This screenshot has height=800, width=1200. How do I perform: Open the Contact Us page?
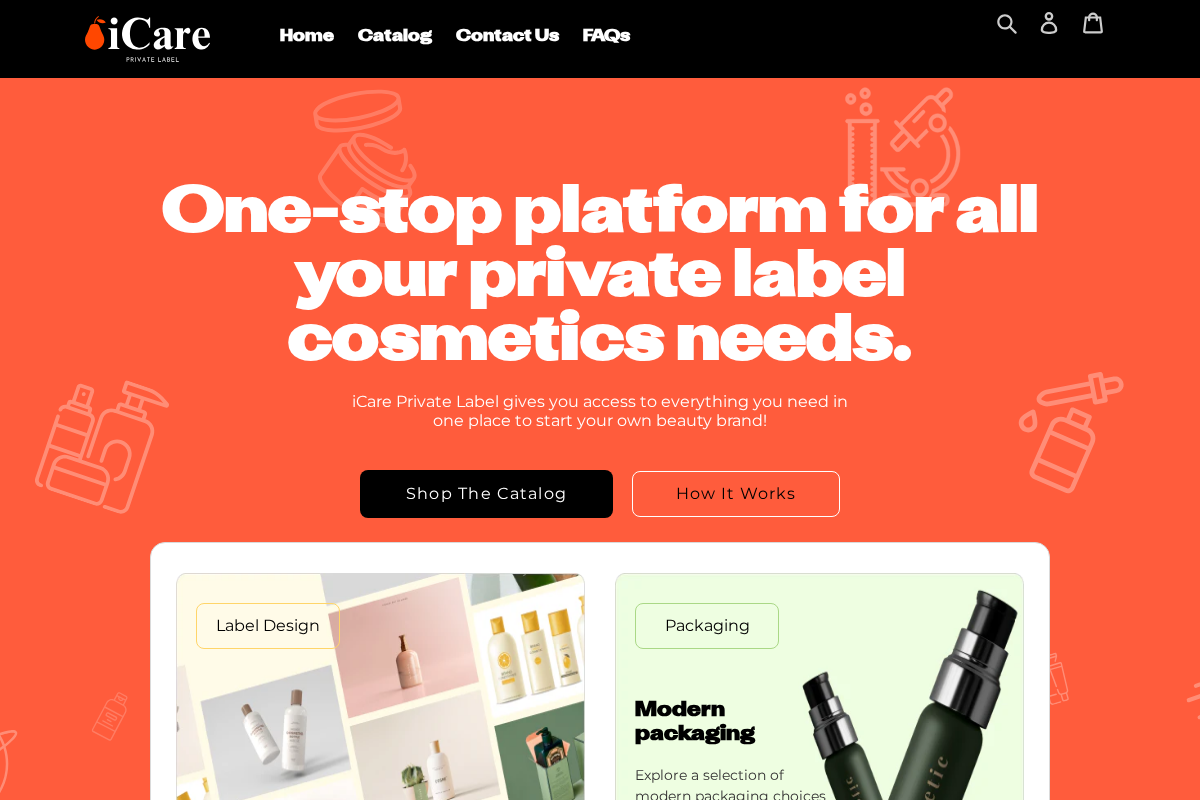click(507, 35)
